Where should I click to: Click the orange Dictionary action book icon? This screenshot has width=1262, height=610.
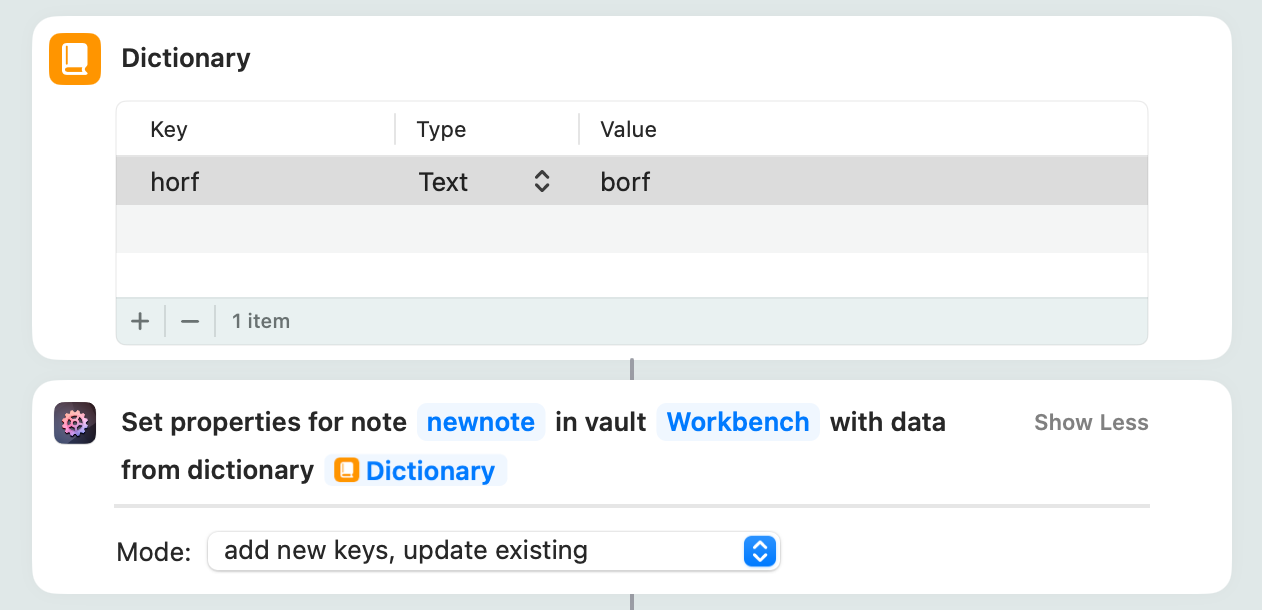[75, 59]
